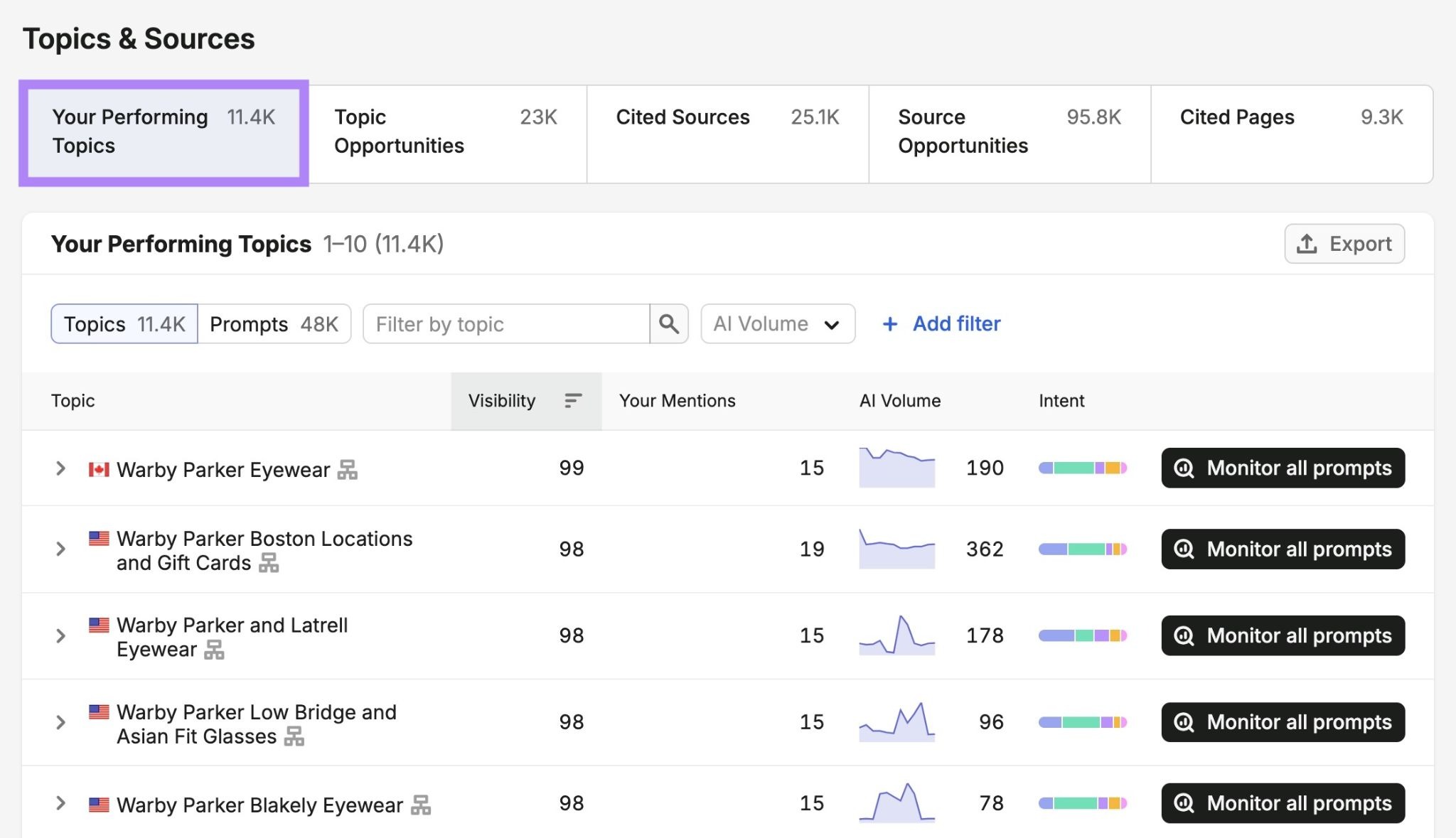Expand the Low Bridge and Asian Fit Glasses row
Image resolution: width=1456 pixels, height=838 pixels.
coord(61,722)
